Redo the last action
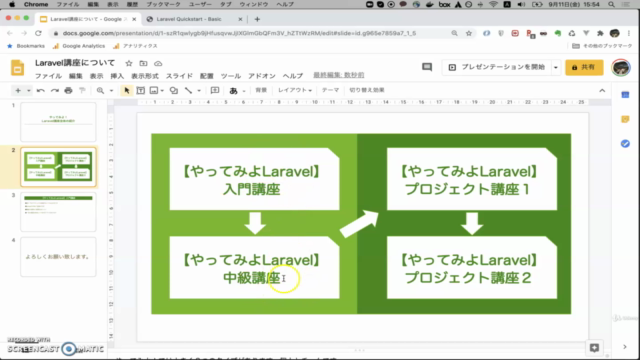 click(x=54, y=91)
